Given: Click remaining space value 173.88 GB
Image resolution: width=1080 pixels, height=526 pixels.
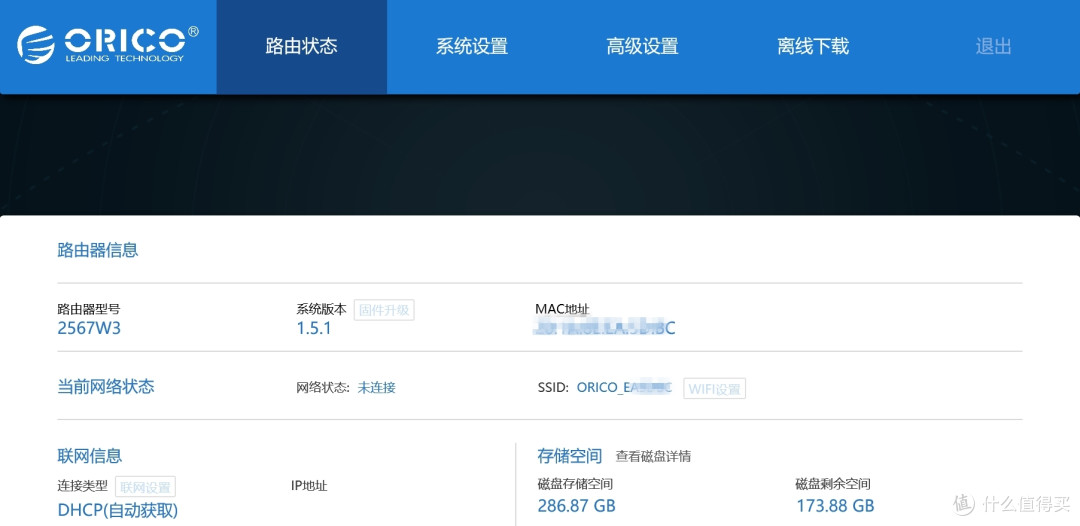Looking at the screenshot, I should pos(835,506).
